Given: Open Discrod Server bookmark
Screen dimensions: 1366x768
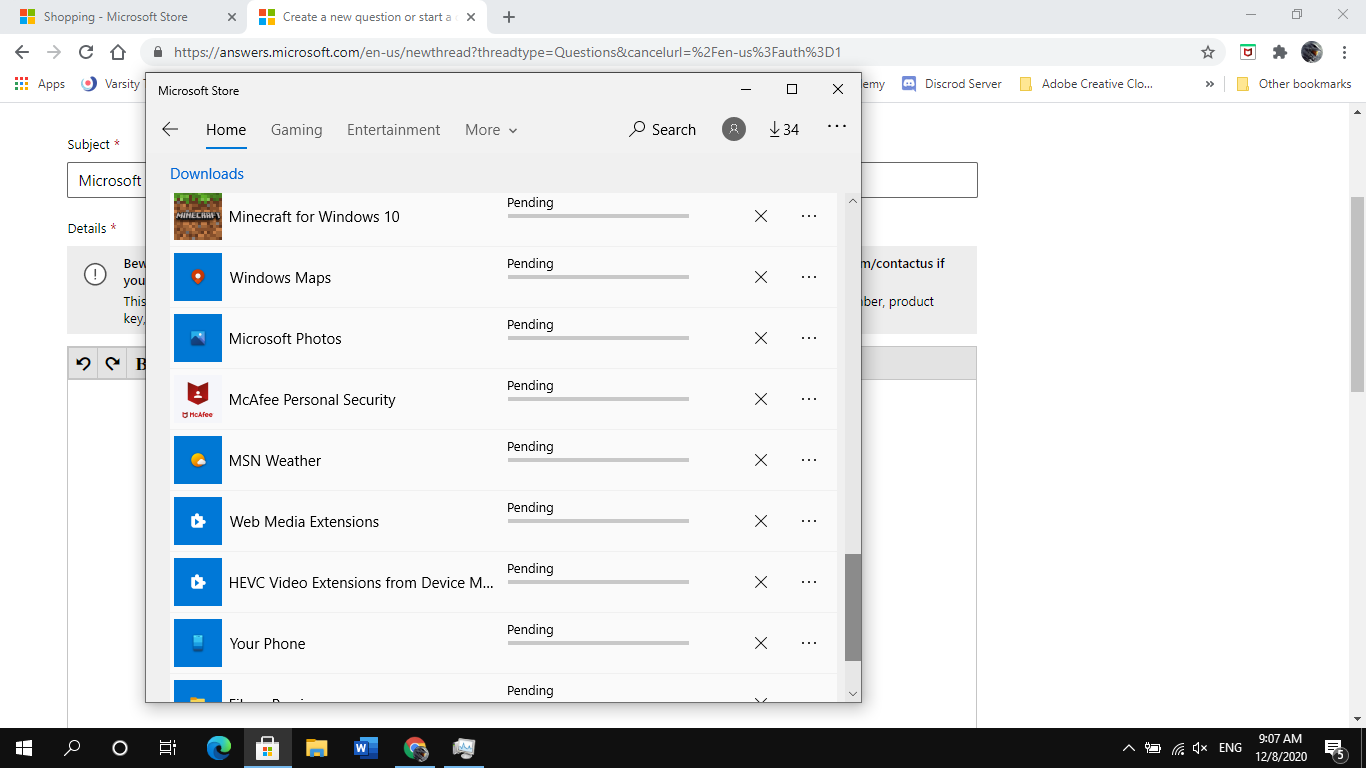Looking at the screenshot, I should pyautogui.click(x=952, y=84).
